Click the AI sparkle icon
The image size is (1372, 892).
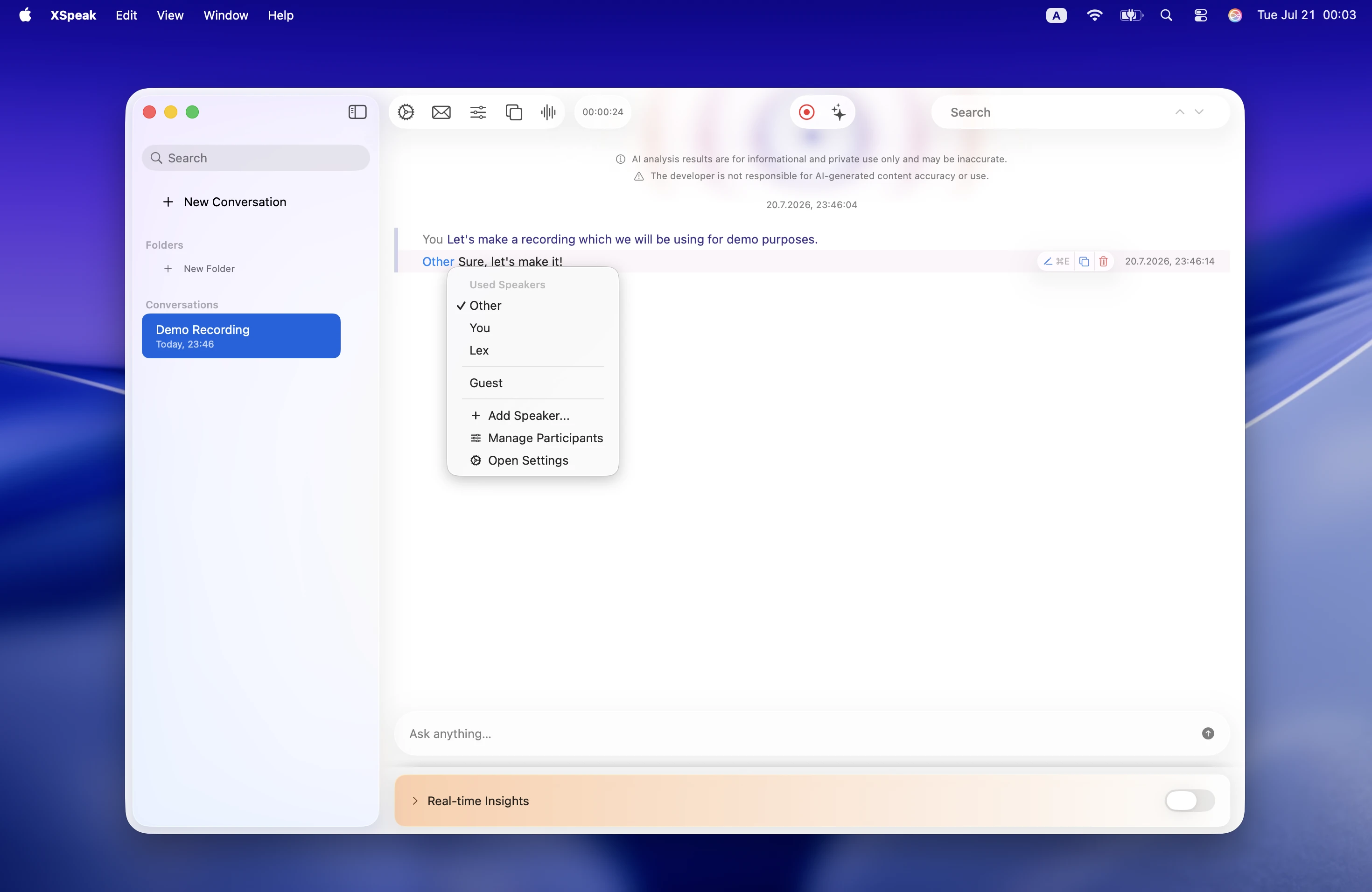[839, 112]
